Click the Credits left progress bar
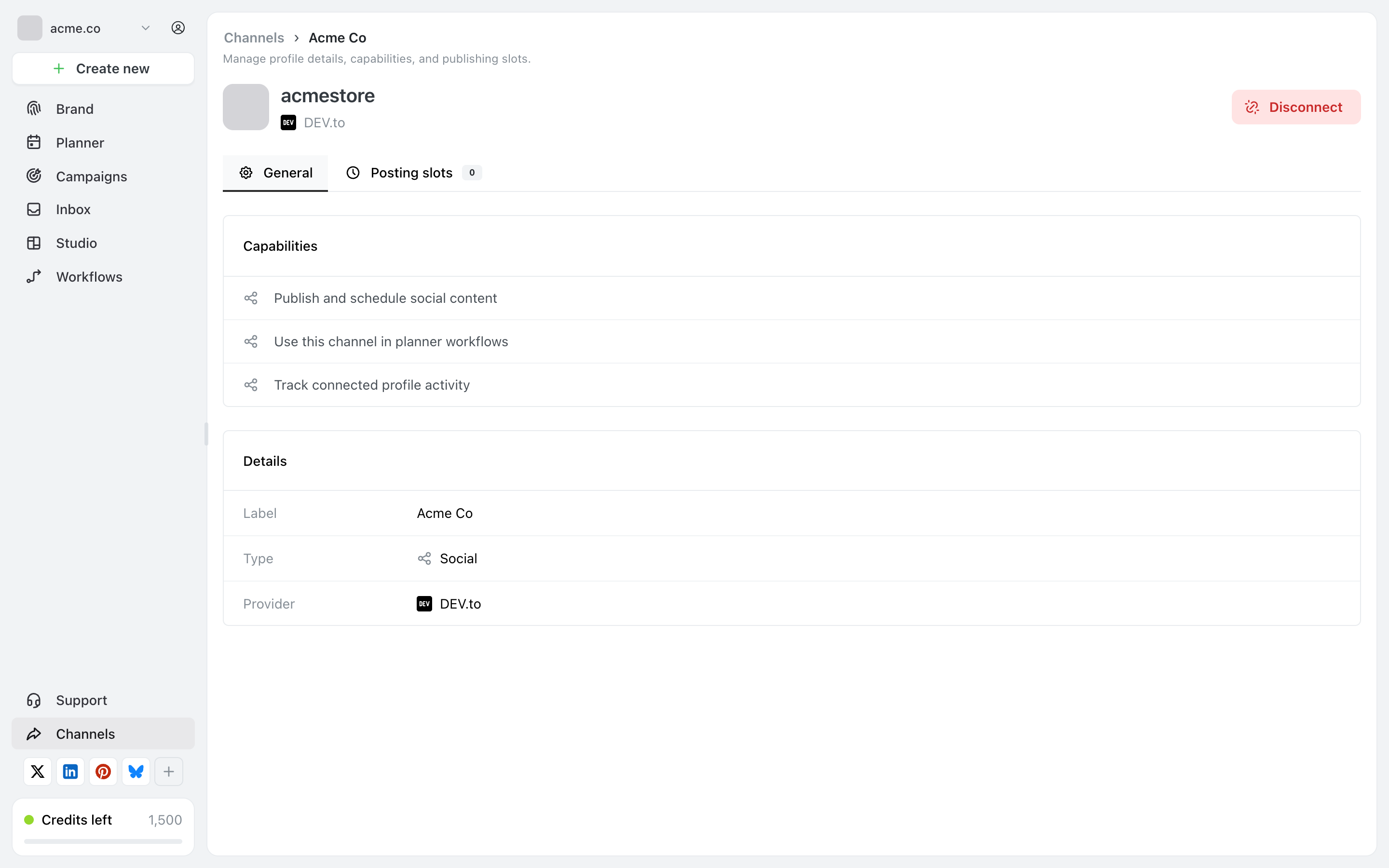The image size is (1389, 868). click(x=103, y=841)
